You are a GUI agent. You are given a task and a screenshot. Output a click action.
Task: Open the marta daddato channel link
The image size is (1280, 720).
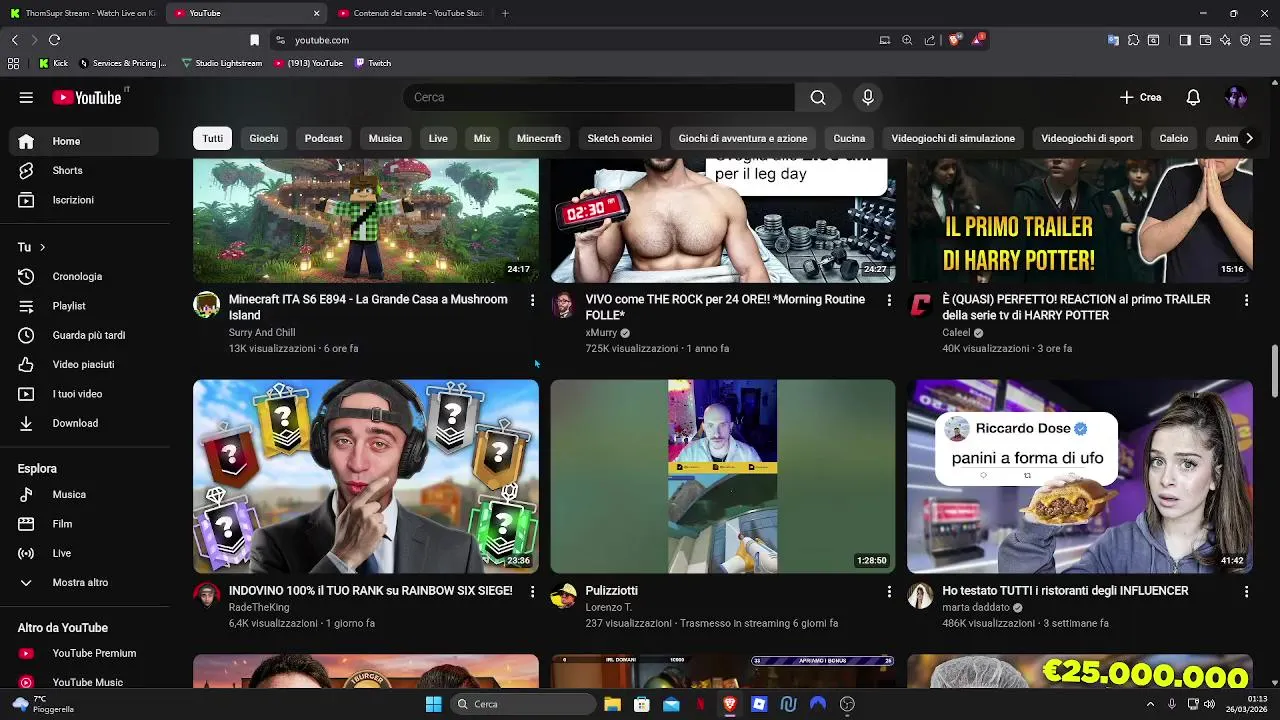(976, 607)
